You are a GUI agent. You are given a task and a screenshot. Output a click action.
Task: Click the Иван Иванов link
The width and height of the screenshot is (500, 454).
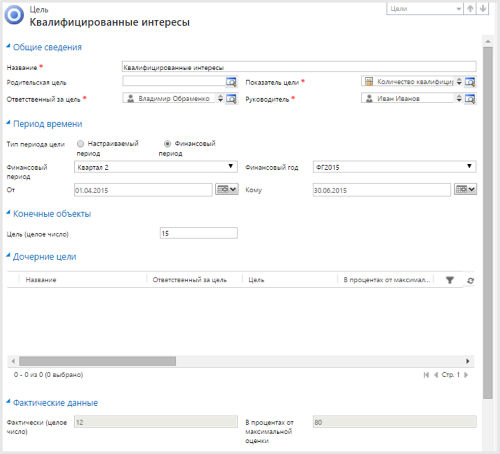pyautogui.click(x=398, y=99)
